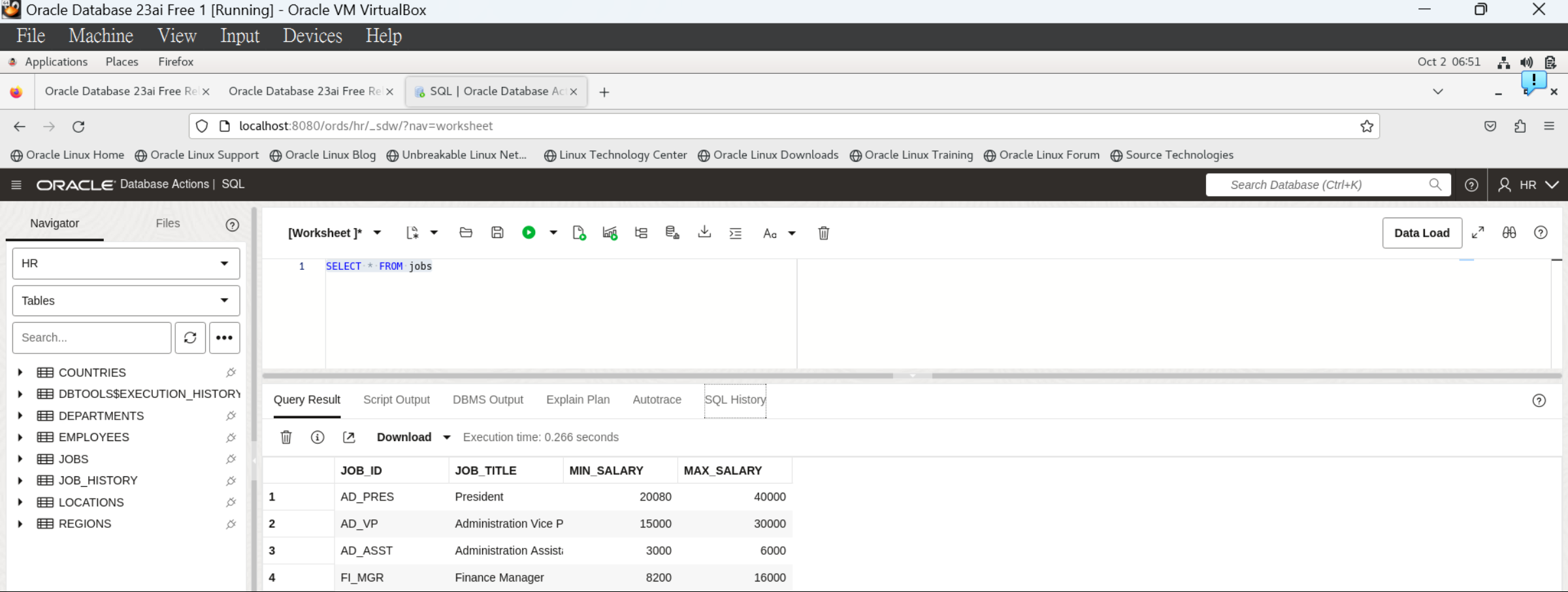Expand the COUNTRIES table node

(20, 372)
